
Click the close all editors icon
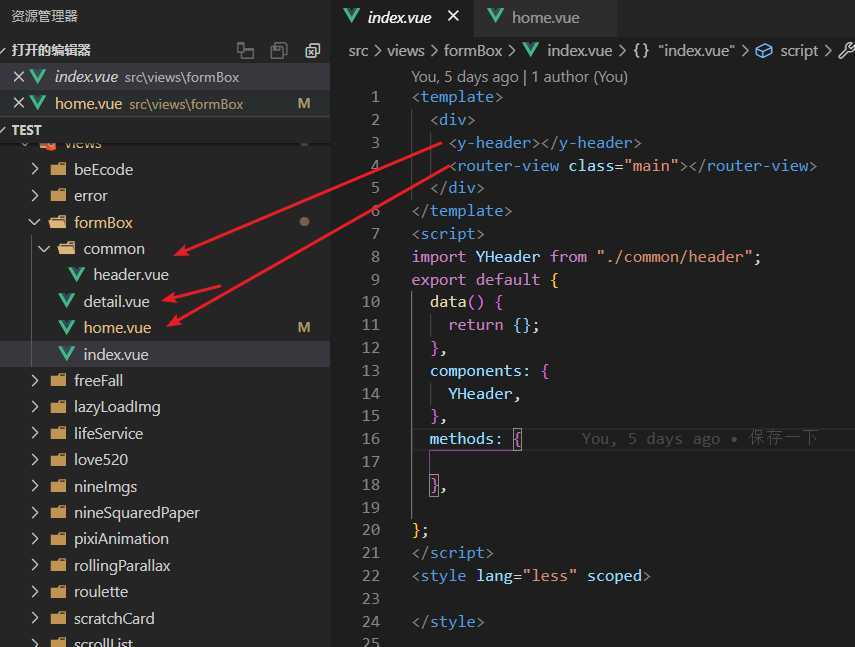pyautogui.click(x=312, y=51)
